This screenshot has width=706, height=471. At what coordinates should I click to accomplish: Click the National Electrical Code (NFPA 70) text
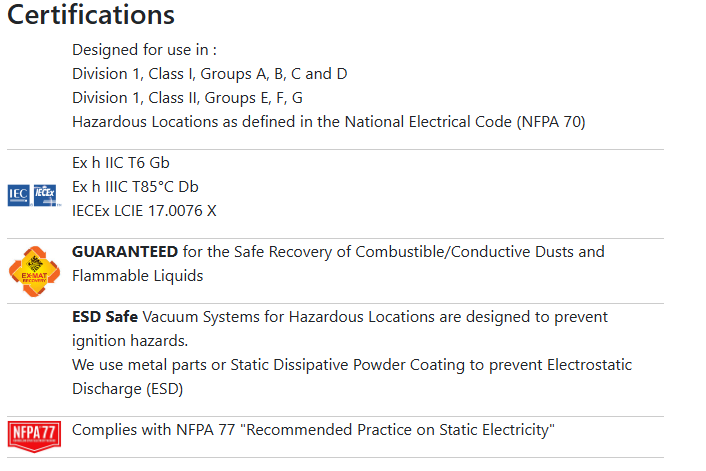point(465,122)
